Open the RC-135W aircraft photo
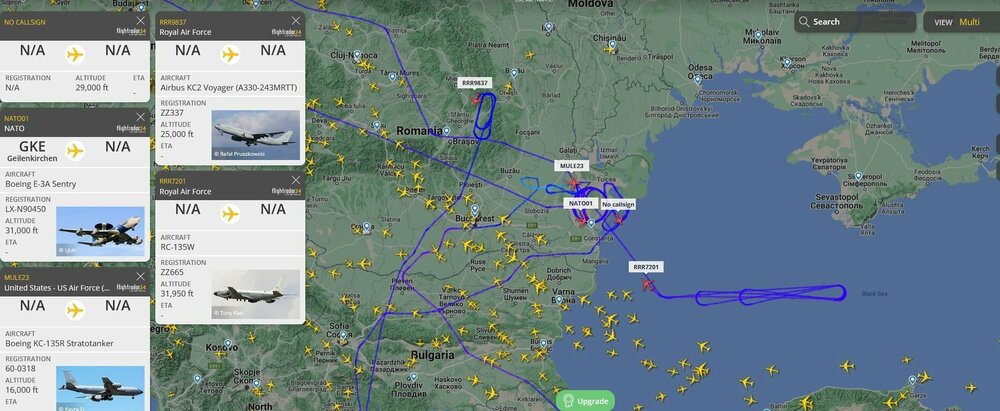This screenshot has width=1000, height=411. (x=256, y=294)
